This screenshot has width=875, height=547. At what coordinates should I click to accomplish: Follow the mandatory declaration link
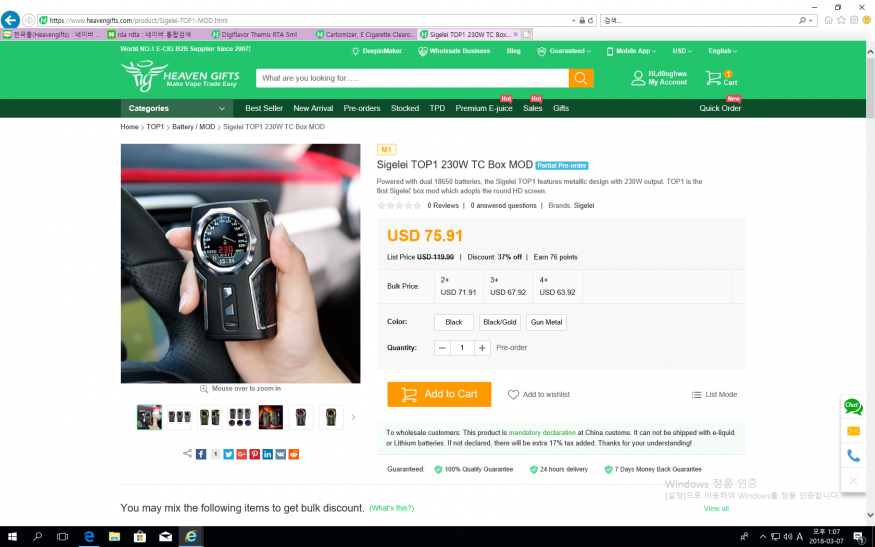click(542, 433)
